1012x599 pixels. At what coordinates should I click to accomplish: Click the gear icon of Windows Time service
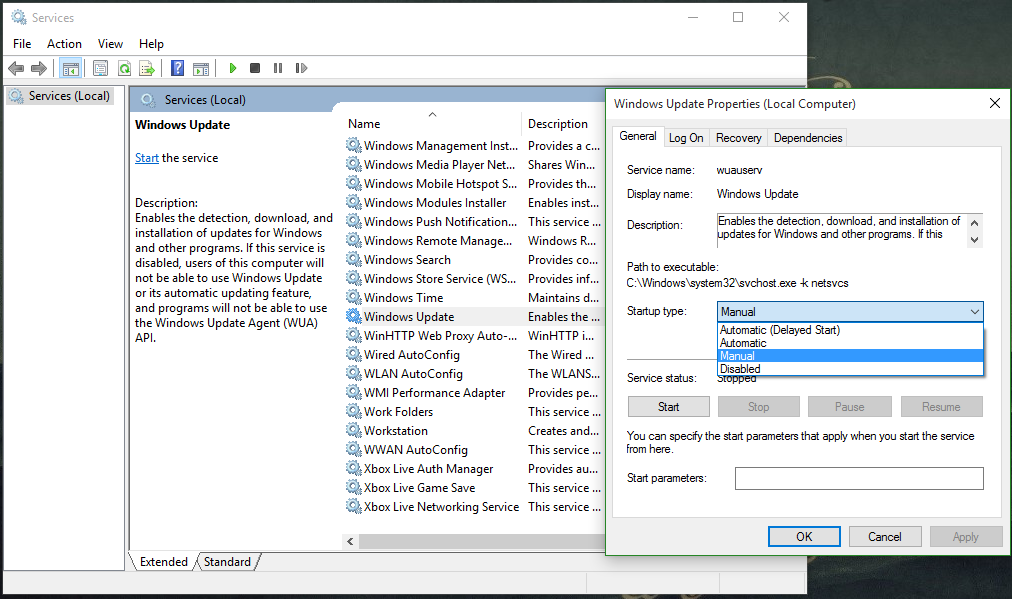click(354, 297)
